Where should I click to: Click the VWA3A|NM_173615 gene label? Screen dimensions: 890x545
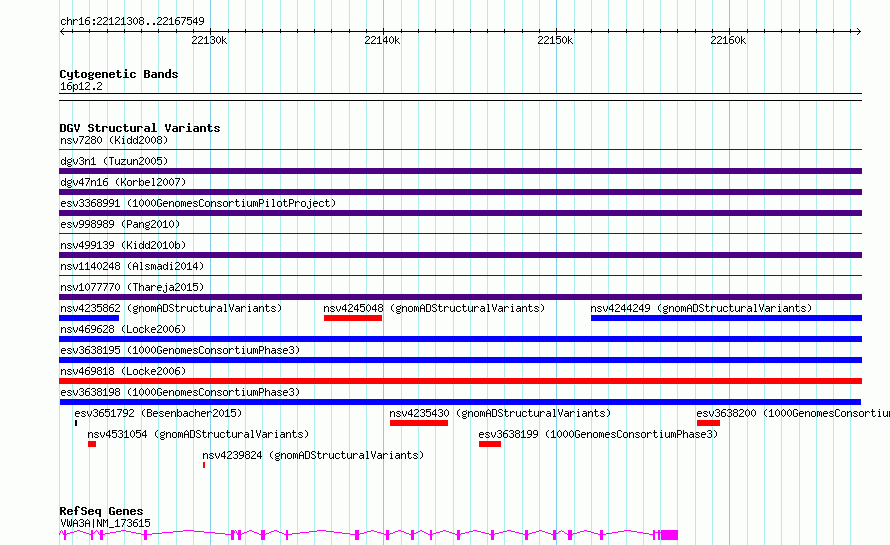[106, 523]
